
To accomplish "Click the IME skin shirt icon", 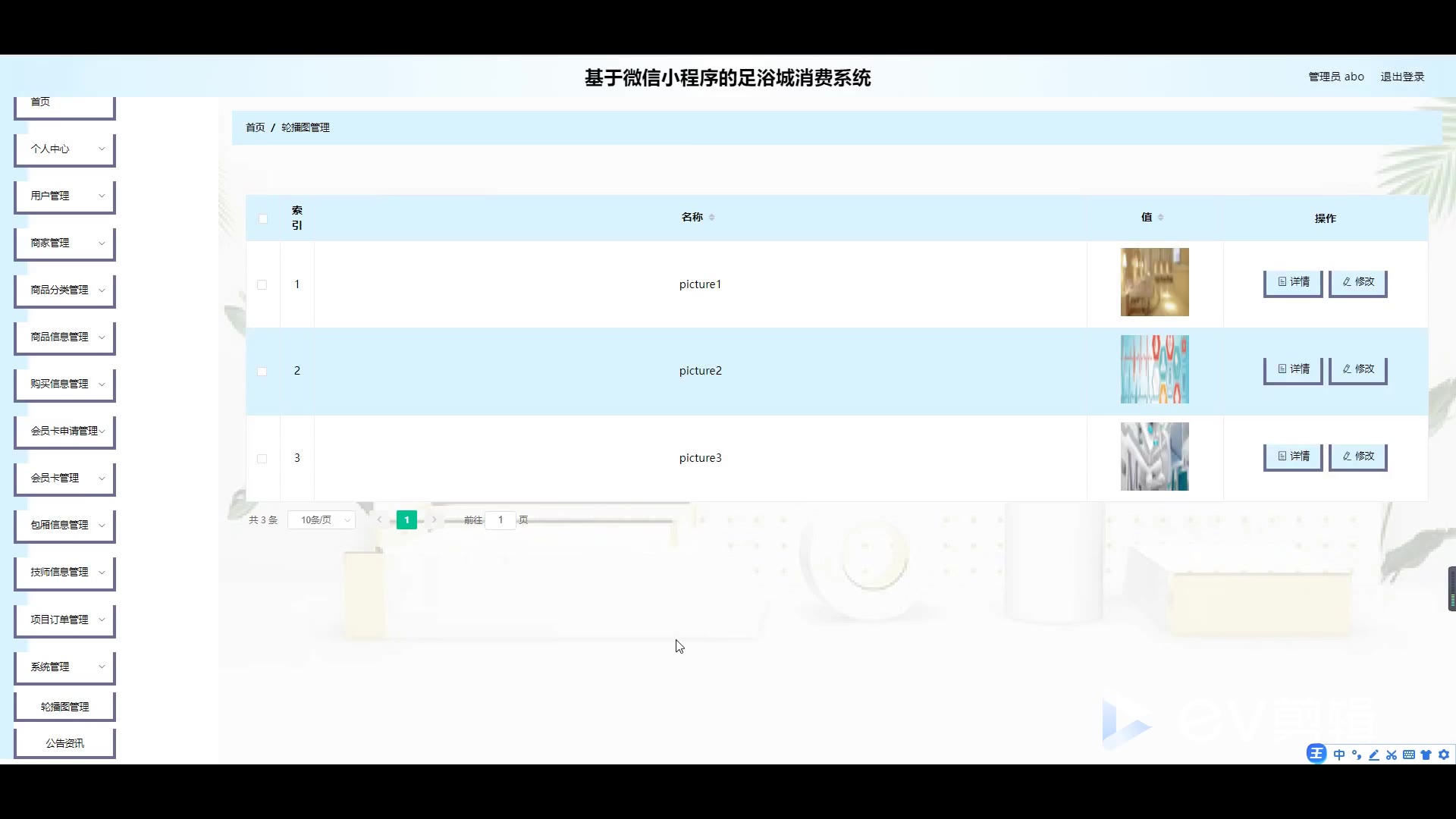I will click(1426, 755).
